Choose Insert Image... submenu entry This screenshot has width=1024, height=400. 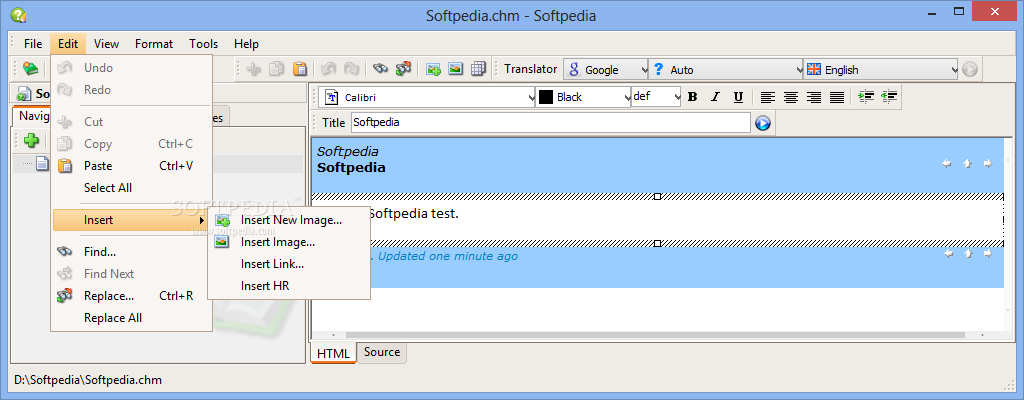[x=289, y=242]
